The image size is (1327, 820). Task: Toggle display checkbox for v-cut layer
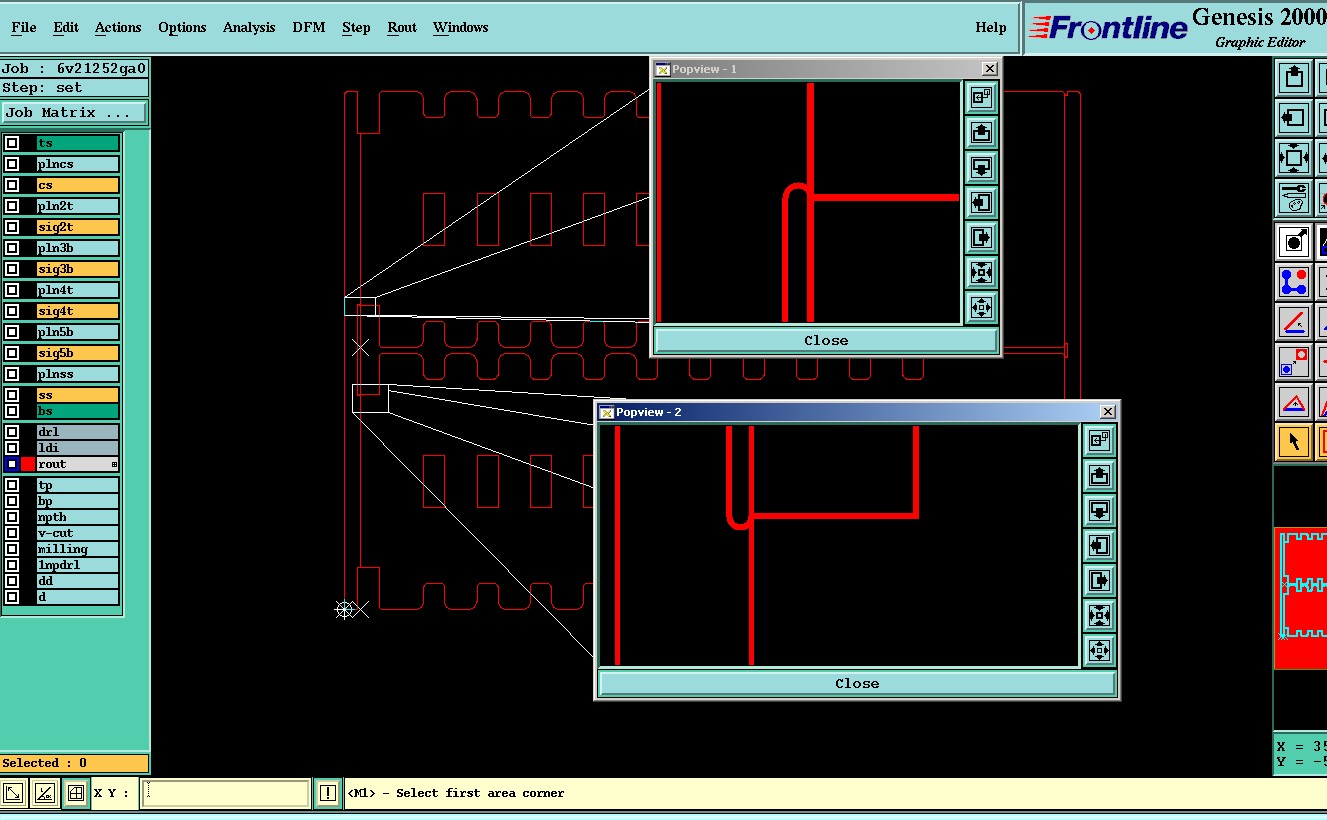pyautogui.click(x=12, y=533)
